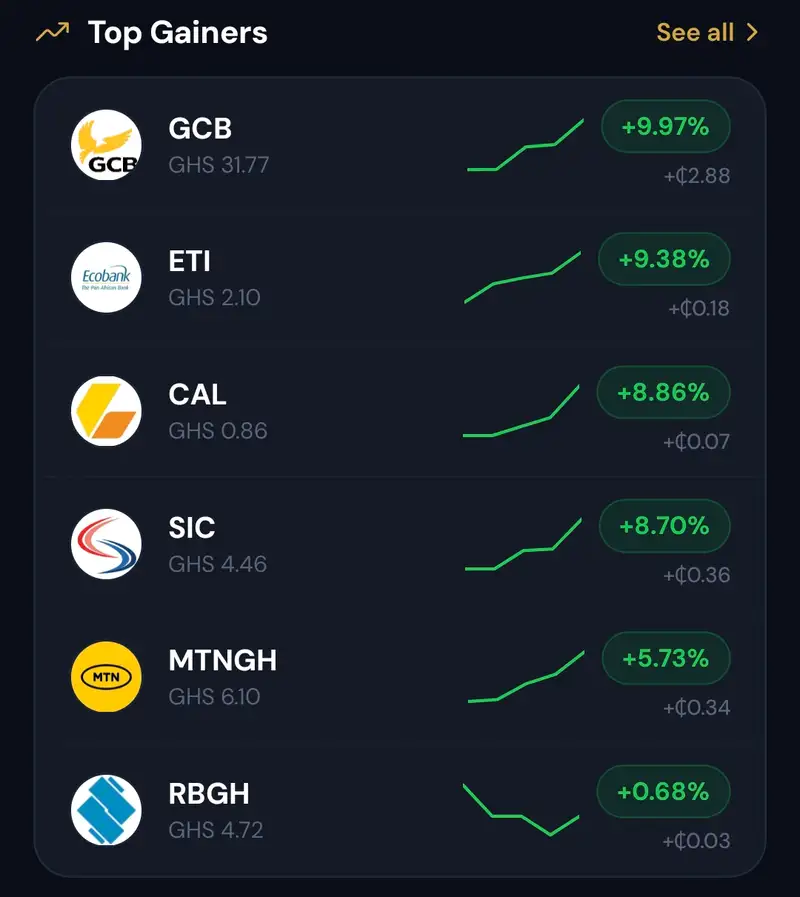This screenshot has width=800, height=897.
Task: Select the CAL yellow-orange logo
Action: point(106,411)
